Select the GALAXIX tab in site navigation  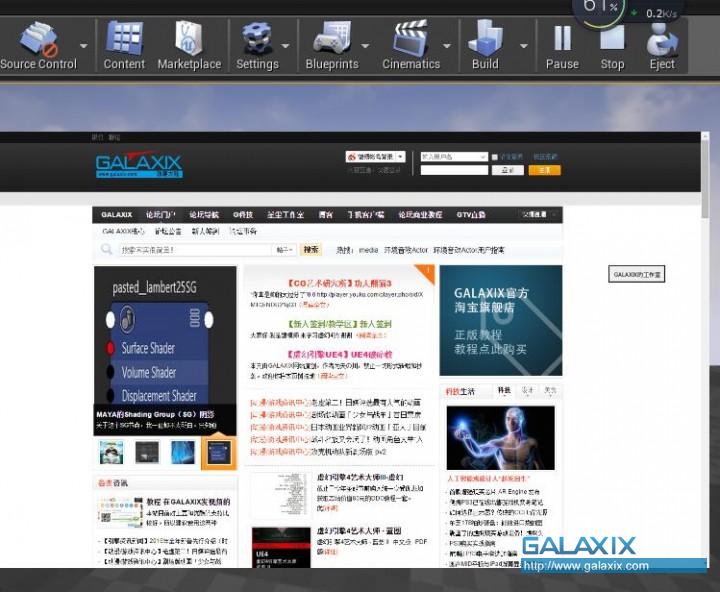pyautogui.click(x=117, y=215)
